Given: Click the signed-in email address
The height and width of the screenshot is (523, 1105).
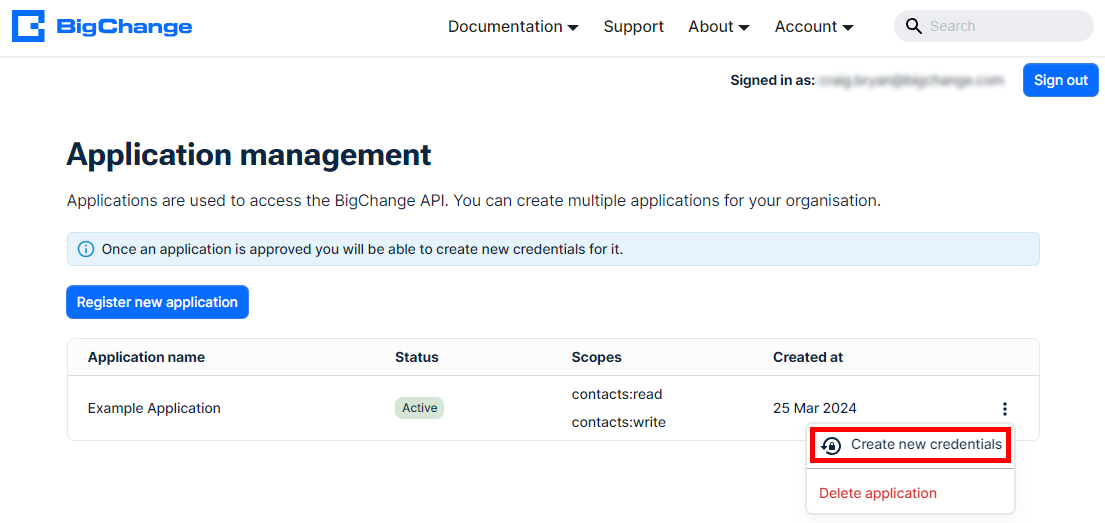Looking at the screenshot, I should click(x=910, y=81).
